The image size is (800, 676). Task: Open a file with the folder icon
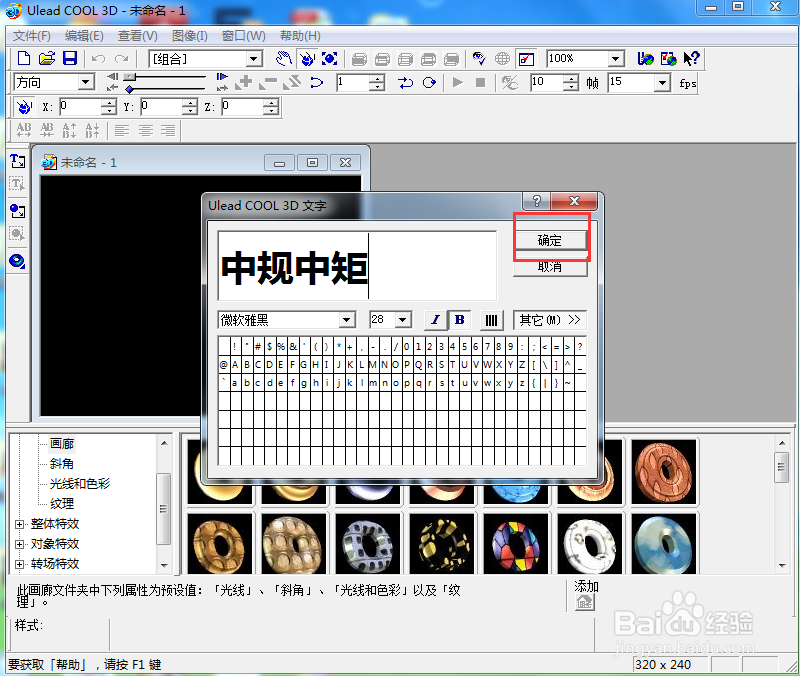click(46, 59)
